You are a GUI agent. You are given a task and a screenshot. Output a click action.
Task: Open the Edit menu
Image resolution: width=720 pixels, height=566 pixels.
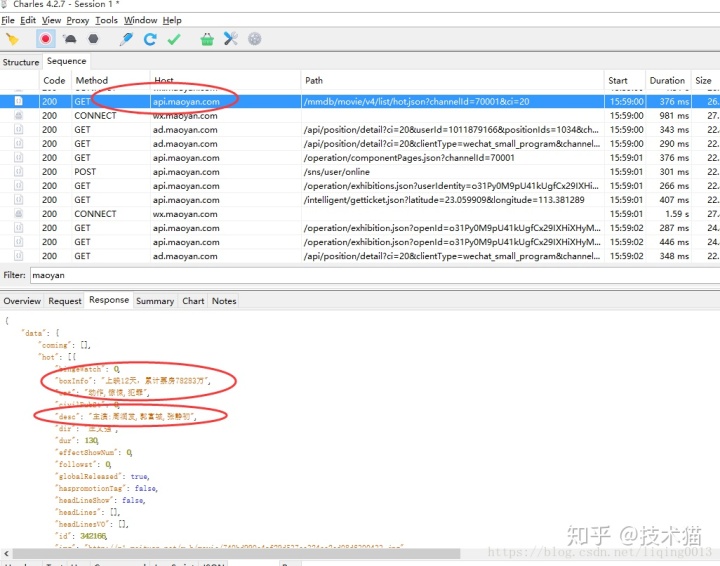click(28, 20)
